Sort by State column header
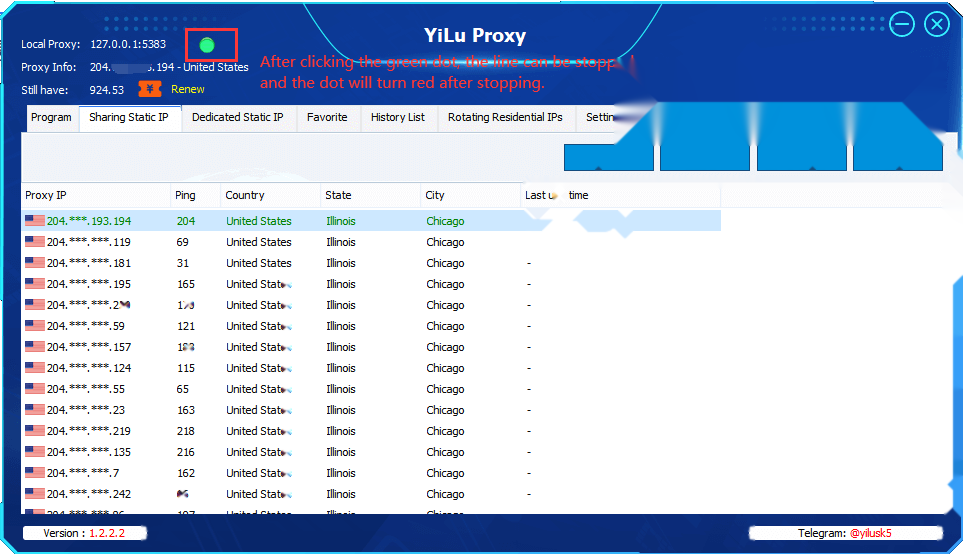The width and height of the screenshot is (963, 554). point(370,195)
